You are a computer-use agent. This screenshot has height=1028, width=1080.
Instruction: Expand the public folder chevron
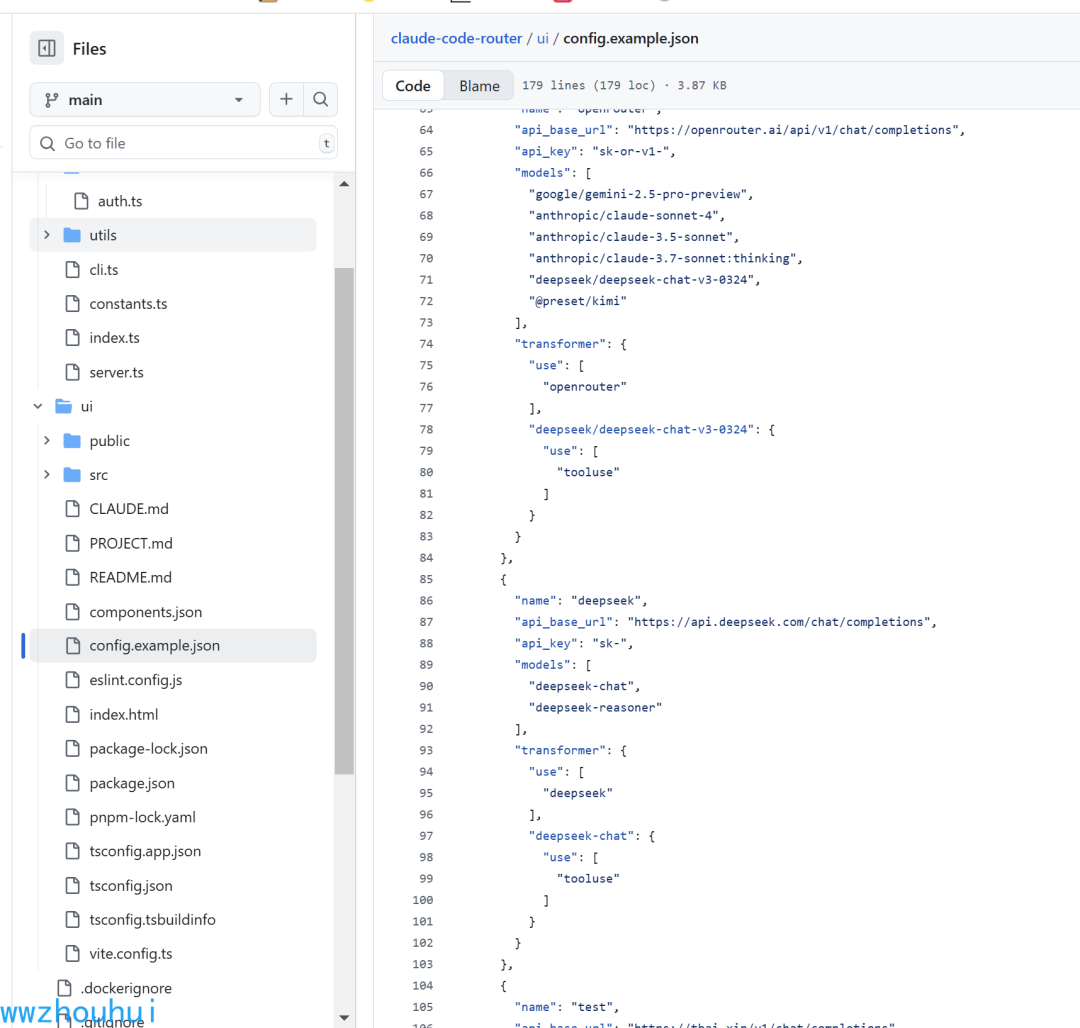click(47, 440)
